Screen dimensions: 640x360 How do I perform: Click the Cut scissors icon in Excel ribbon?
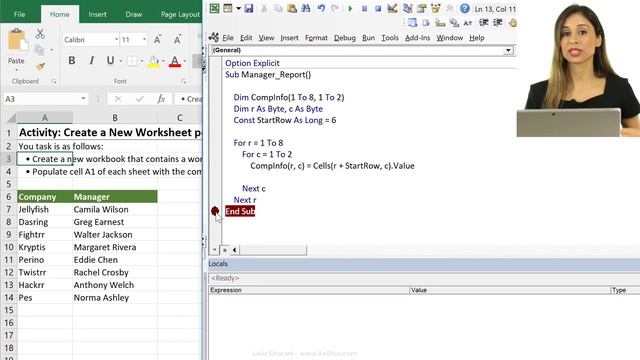pyautogui.click(x=40, y=34)
